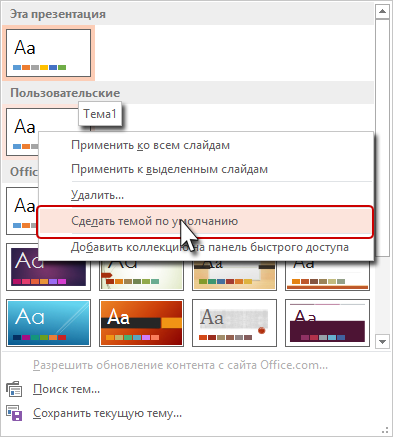
Task: Click Разрешить обновление контента с сайта Office.com
Action: pos(180,365)
